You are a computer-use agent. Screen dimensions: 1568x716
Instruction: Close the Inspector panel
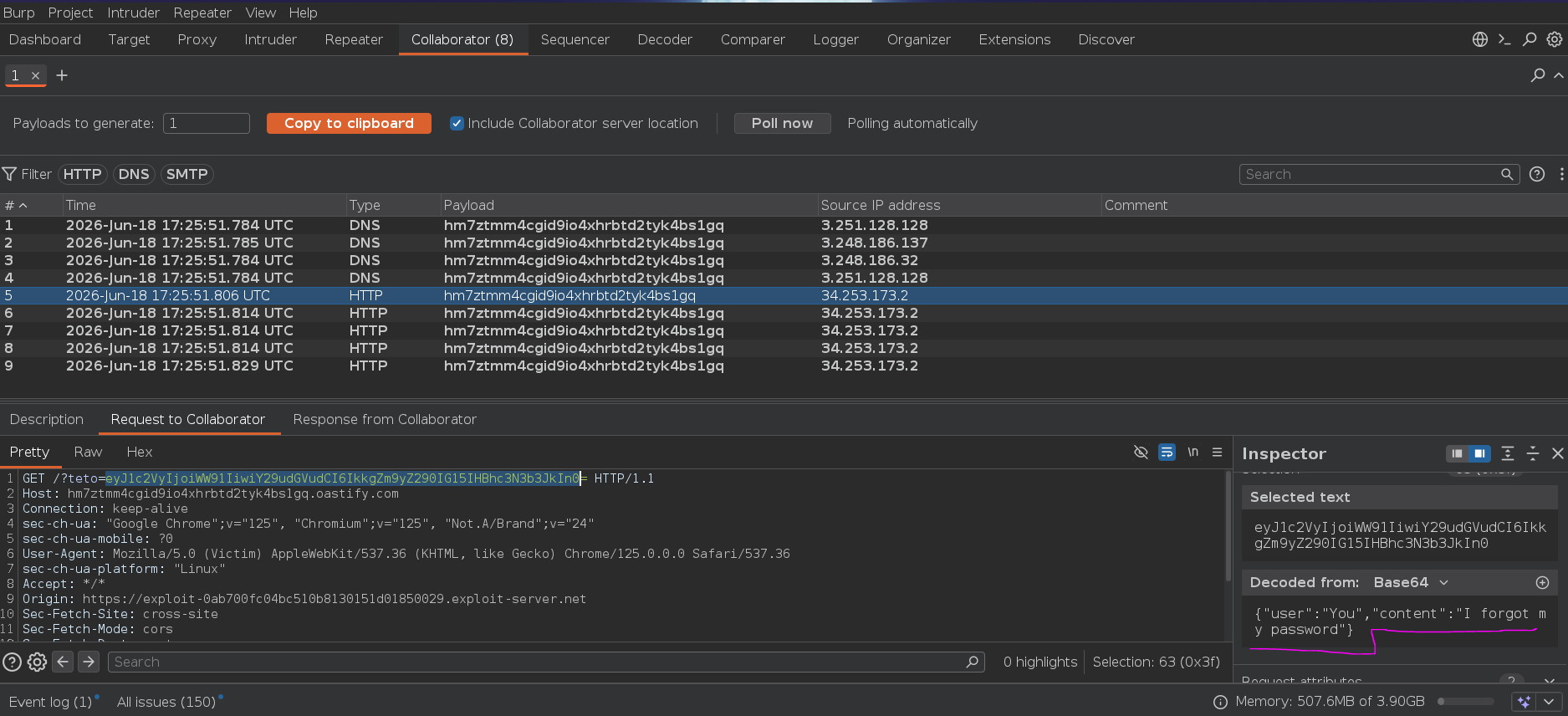[x=1557, y=453]
